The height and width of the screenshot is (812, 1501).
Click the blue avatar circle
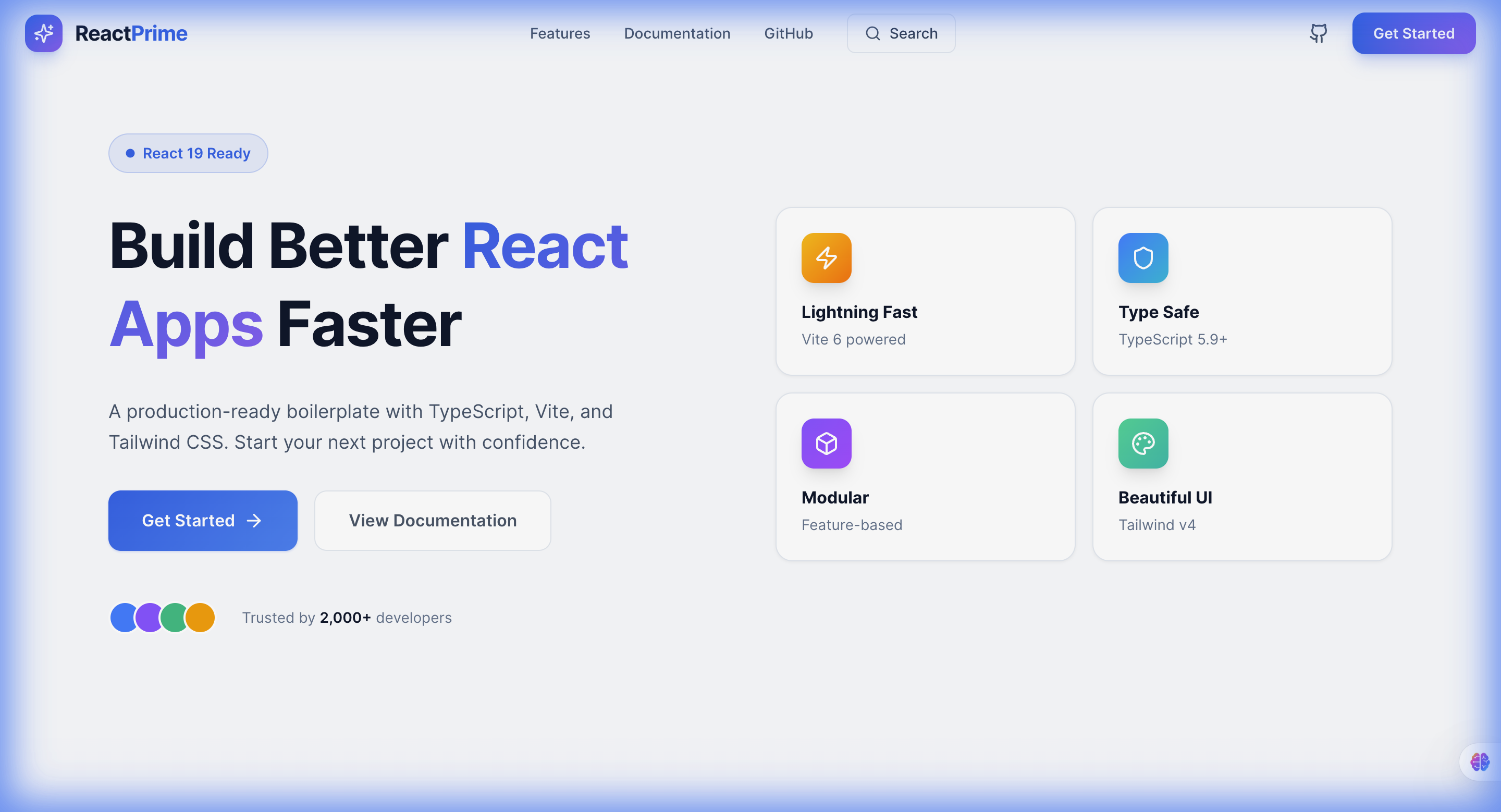tap(122, 618)
